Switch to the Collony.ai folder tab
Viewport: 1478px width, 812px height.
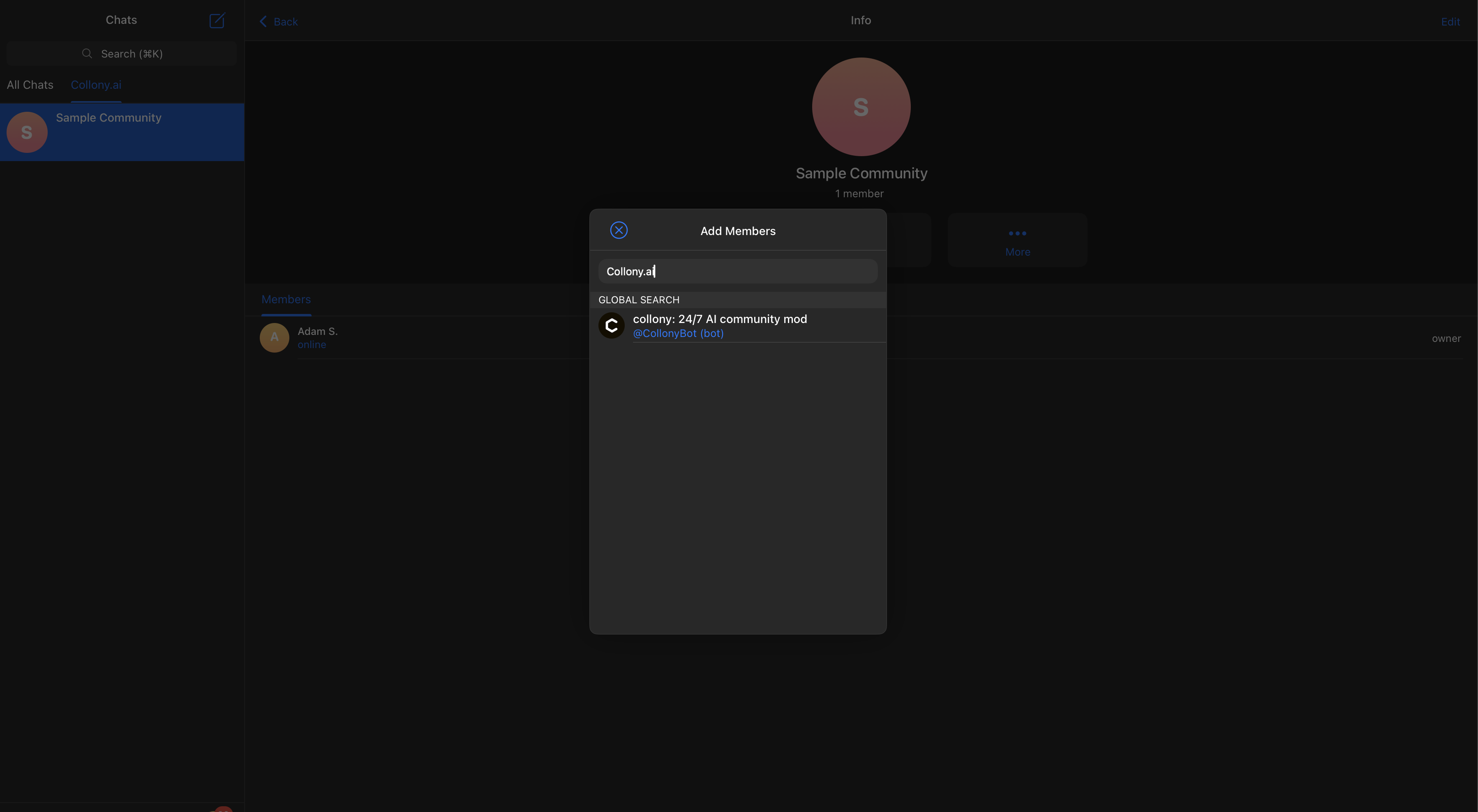click(96, 84)
